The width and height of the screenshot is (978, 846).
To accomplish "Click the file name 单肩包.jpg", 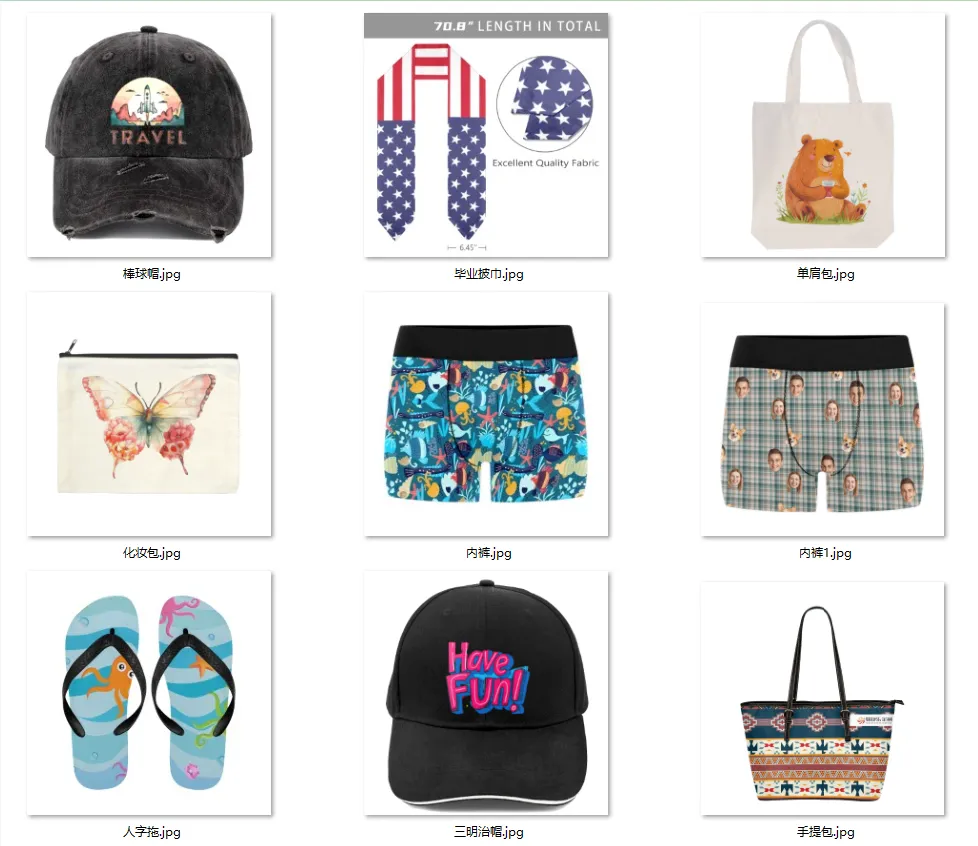I will (x=825, y=274).
